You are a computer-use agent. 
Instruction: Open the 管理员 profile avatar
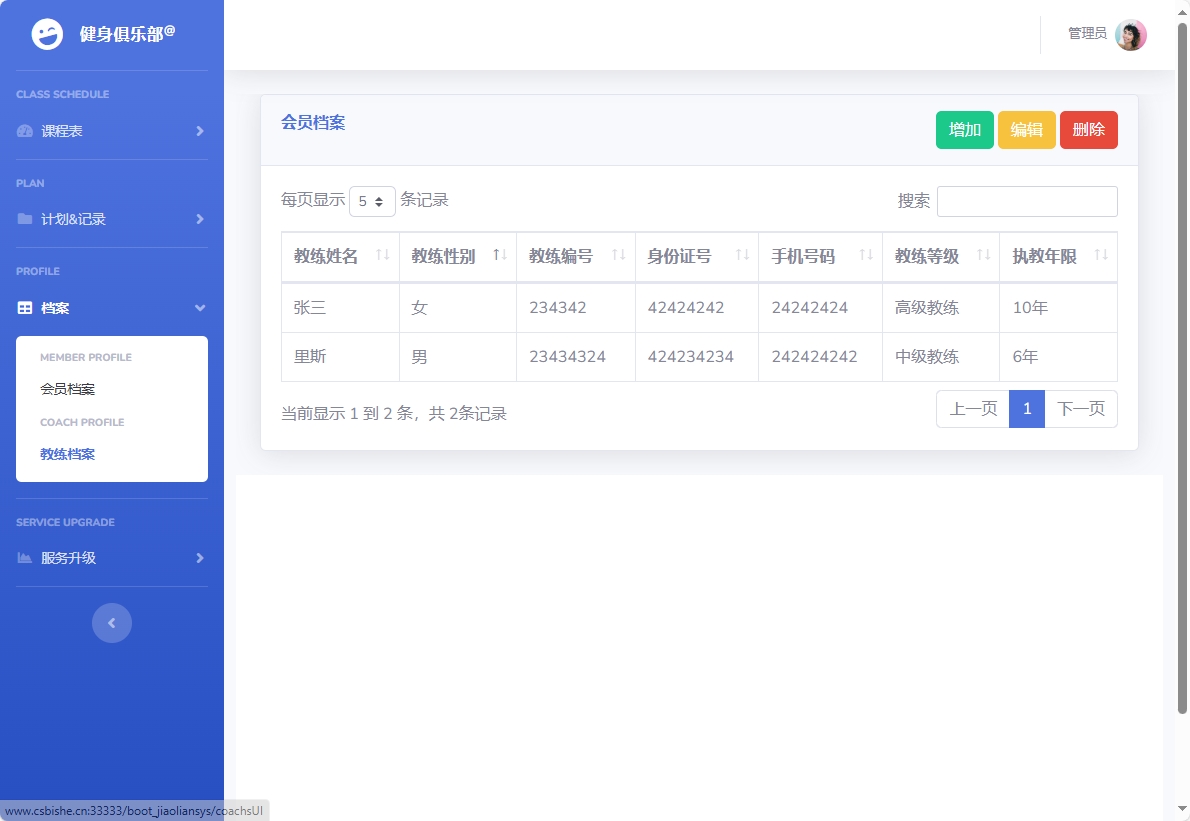1130,34
